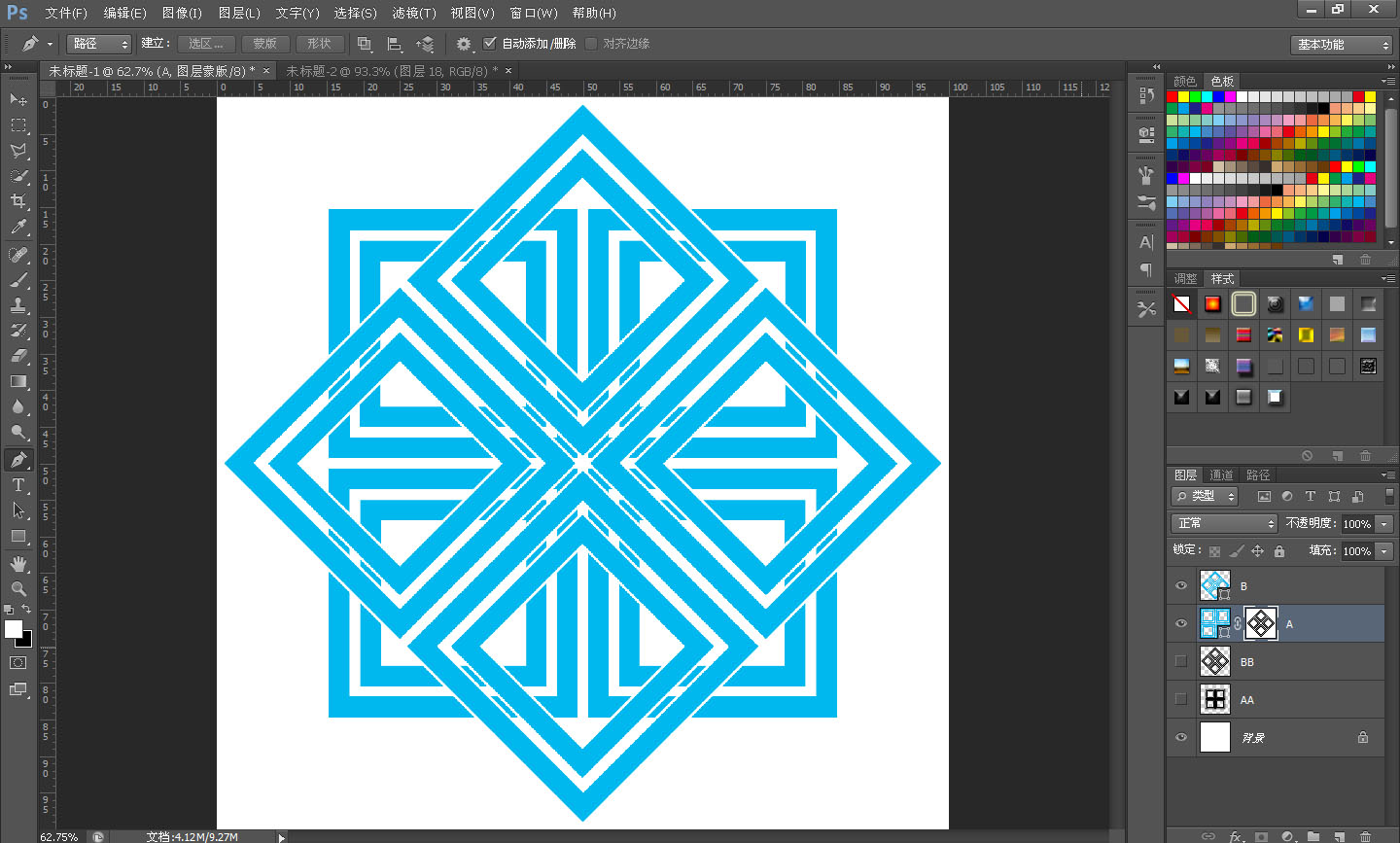This screenshot has height=843, width=1400.
Task: Open the 路径 tool mode dropdown
Action: [98, 44]
